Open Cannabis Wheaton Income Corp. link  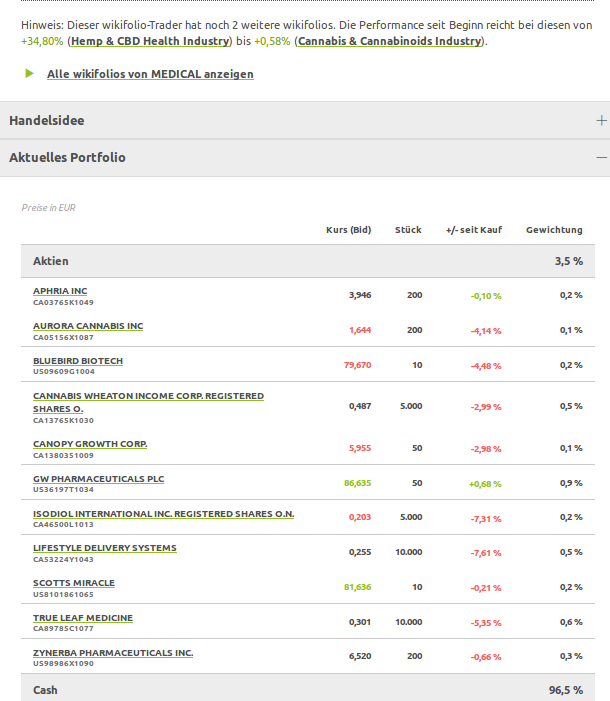(148, 396)
